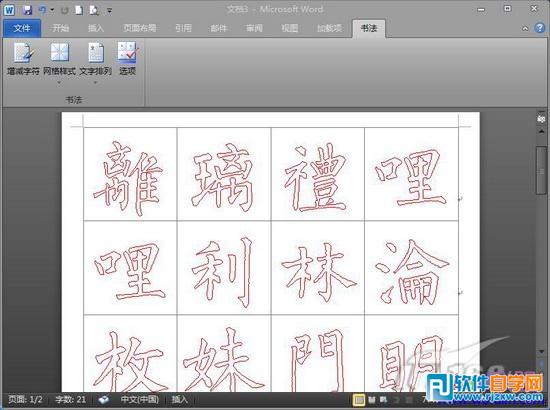Click the proofing status icon in status bar
The width and height of the screenshot is (550, 410).
[x=103, y=399]
